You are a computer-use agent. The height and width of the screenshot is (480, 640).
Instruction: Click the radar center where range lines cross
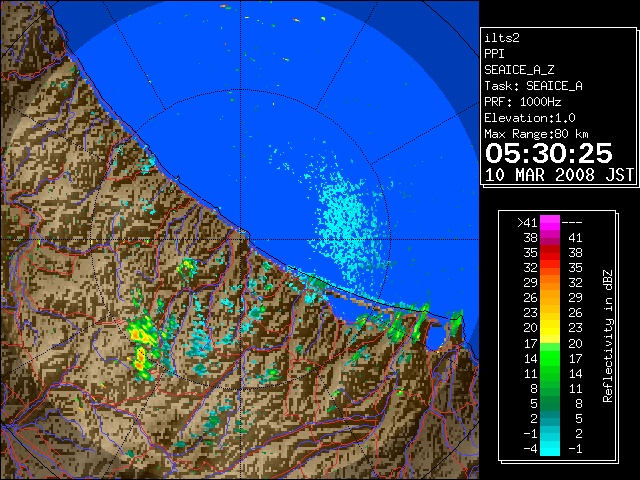click(241, 240)
